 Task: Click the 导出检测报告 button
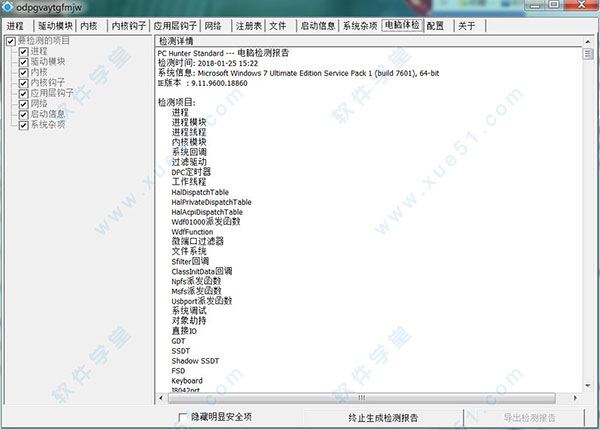pos(542,417)
